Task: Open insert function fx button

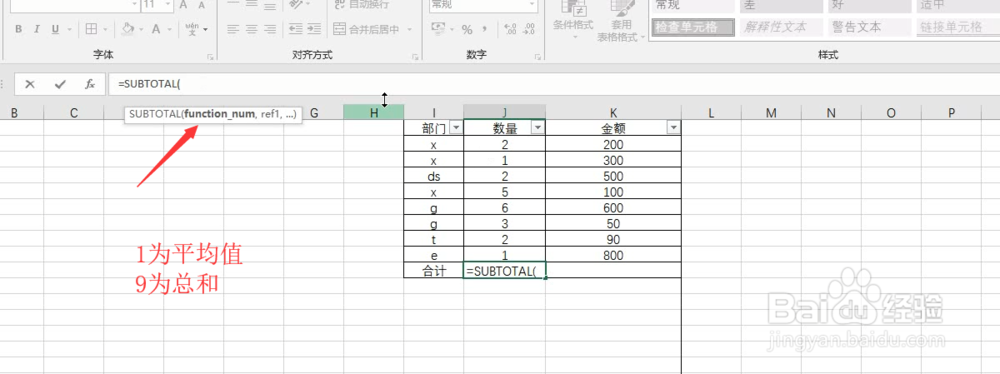Action: 90,84
